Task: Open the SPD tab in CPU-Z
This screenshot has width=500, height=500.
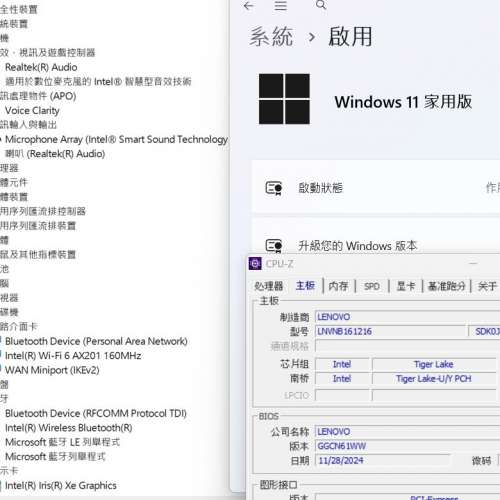Action: pos(372,286)
